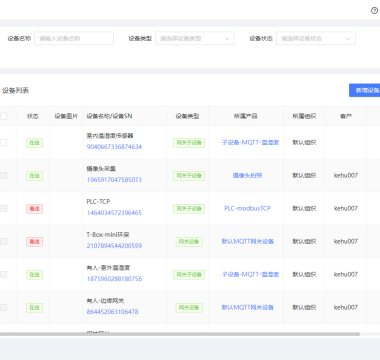The image size is (380, 360).
Task: Focus the 设备名称 input field
Action: [74, 38]
